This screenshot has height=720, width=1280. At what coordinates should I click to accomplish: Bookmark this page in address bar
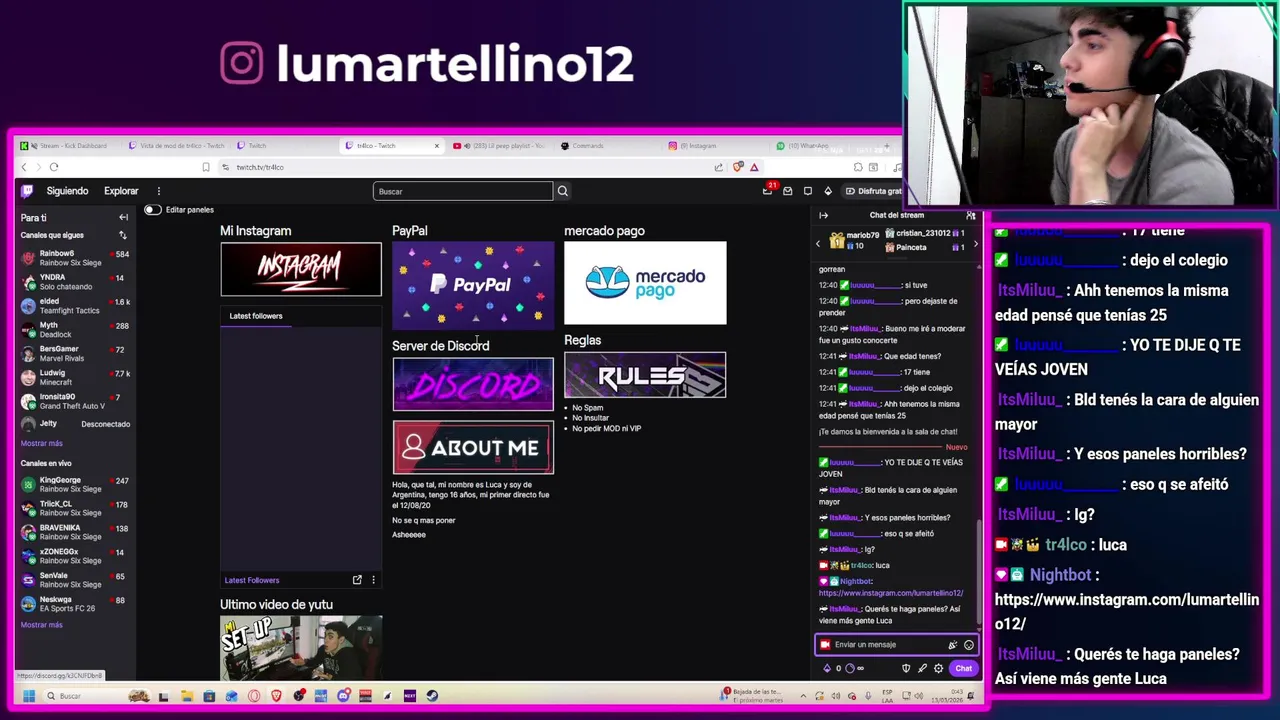[206, 167]
